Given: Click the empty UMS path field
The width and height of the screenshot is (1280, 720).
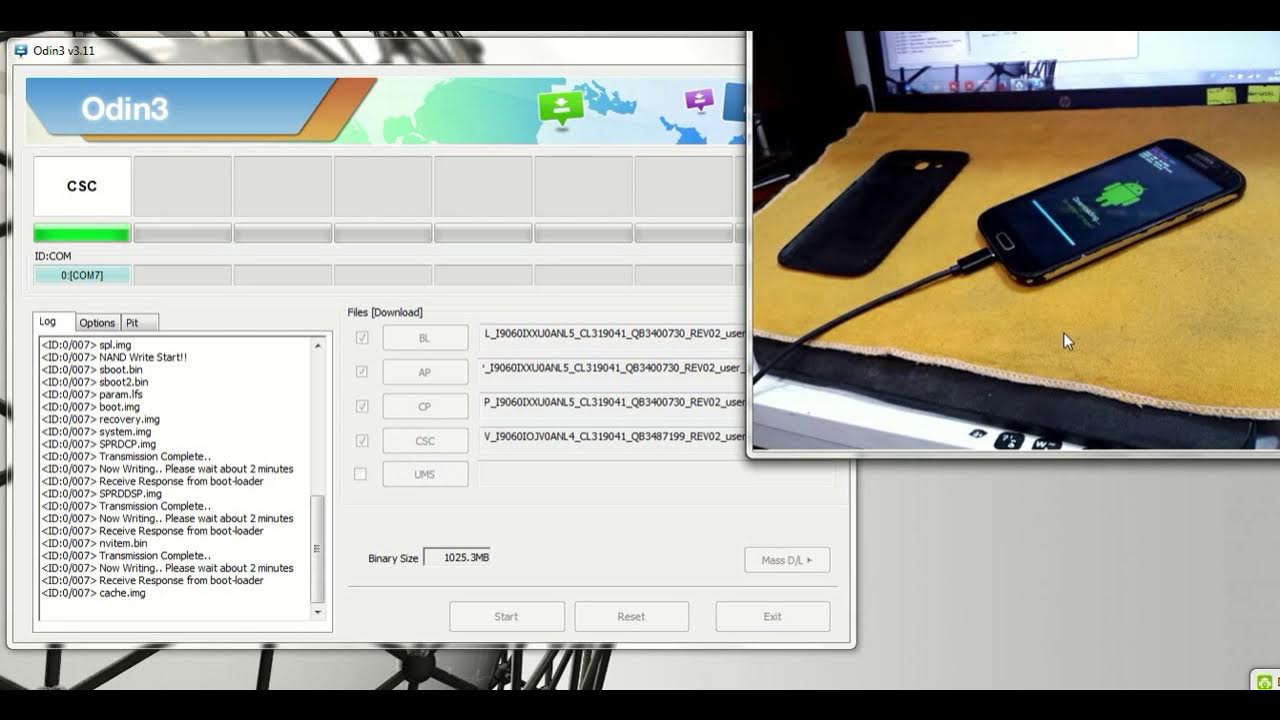Looking at the screenshot, I should [656, 474].
